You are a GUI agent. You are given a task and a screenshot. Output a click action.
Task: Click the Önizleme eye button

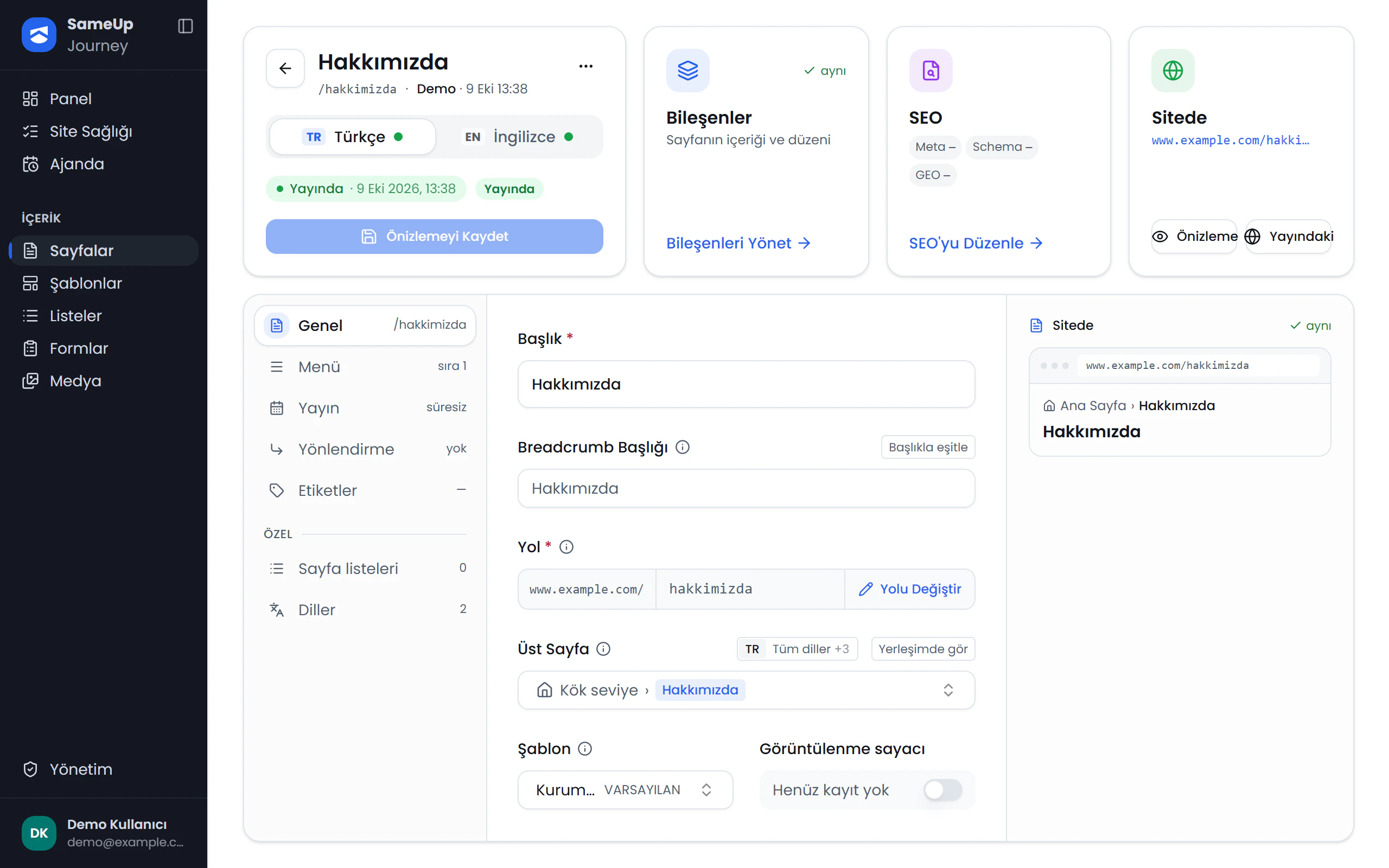point(1194,237)
